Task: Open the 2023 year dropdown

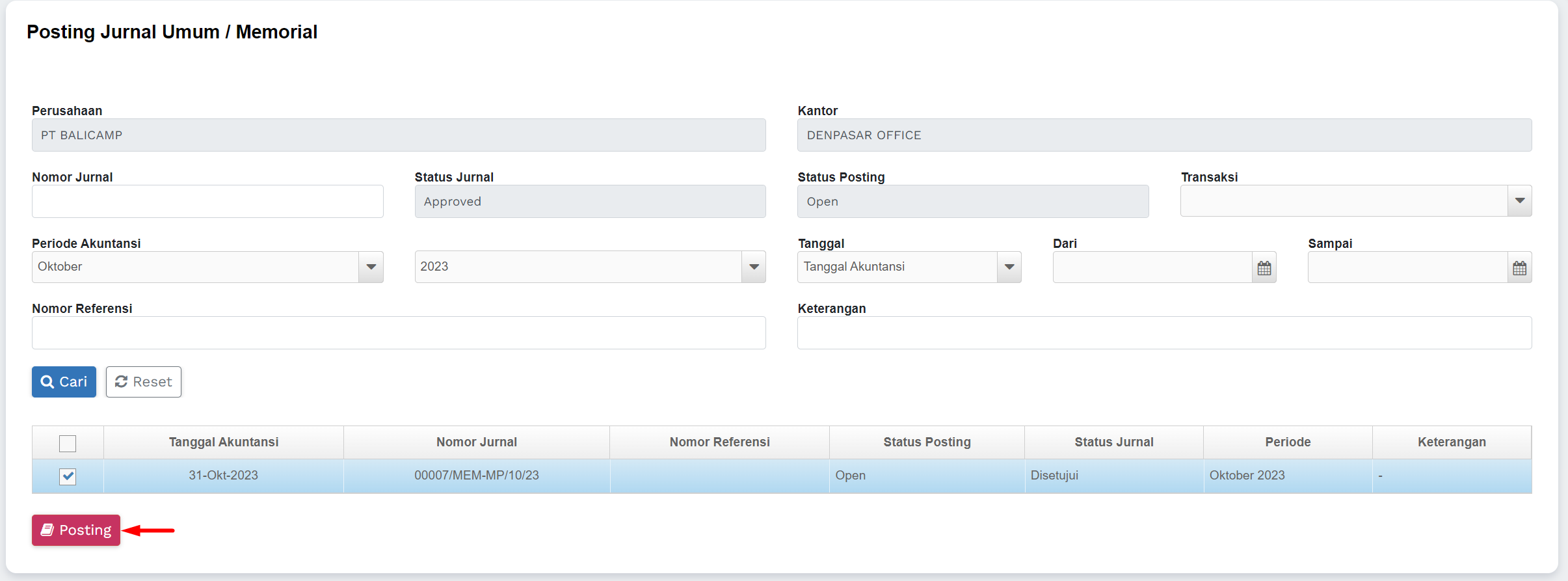Action: [x=754, y=267]
